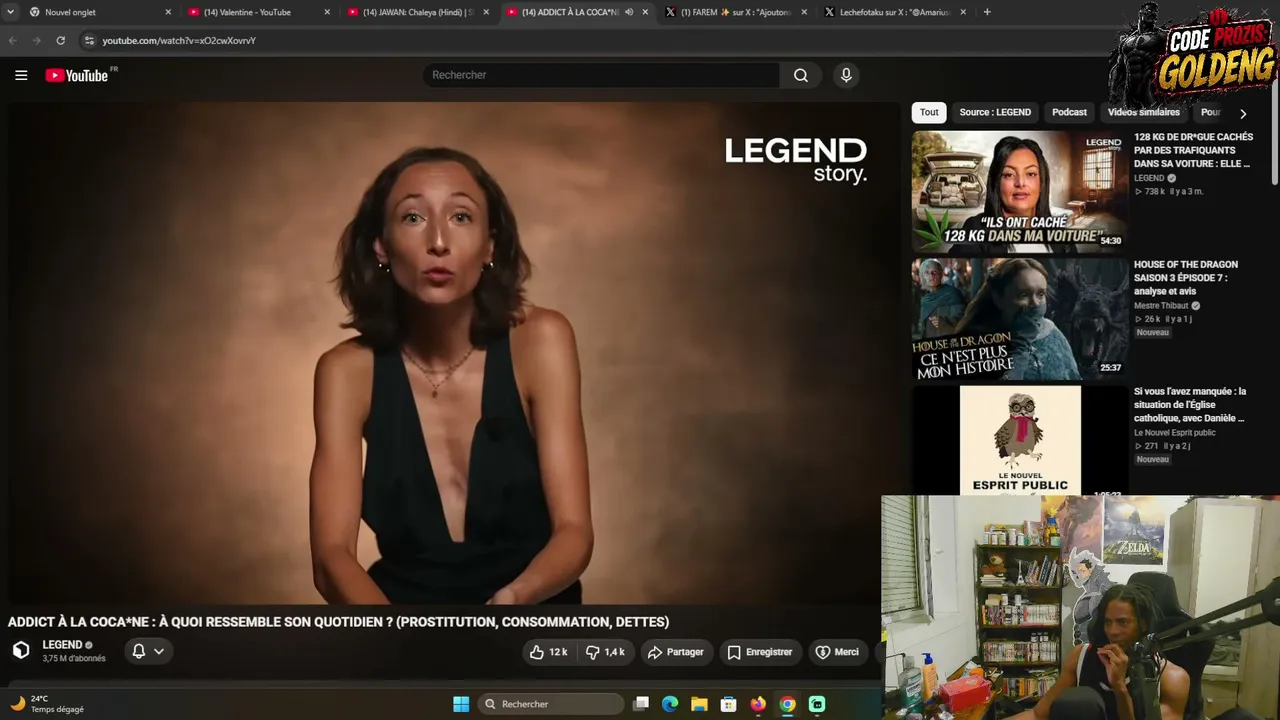
Task: Click the YouTube search input field
Action: [600, 75]
